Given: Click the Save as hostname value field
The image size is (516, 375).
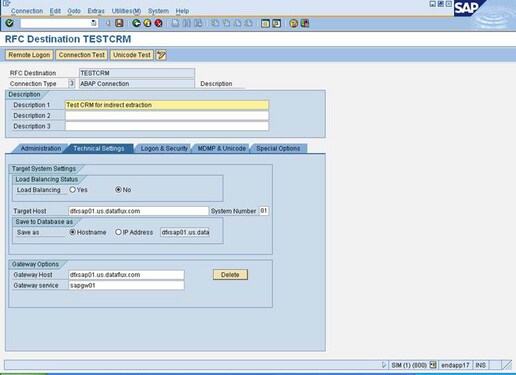Looking at the screenshot, I should click(185, 232).
